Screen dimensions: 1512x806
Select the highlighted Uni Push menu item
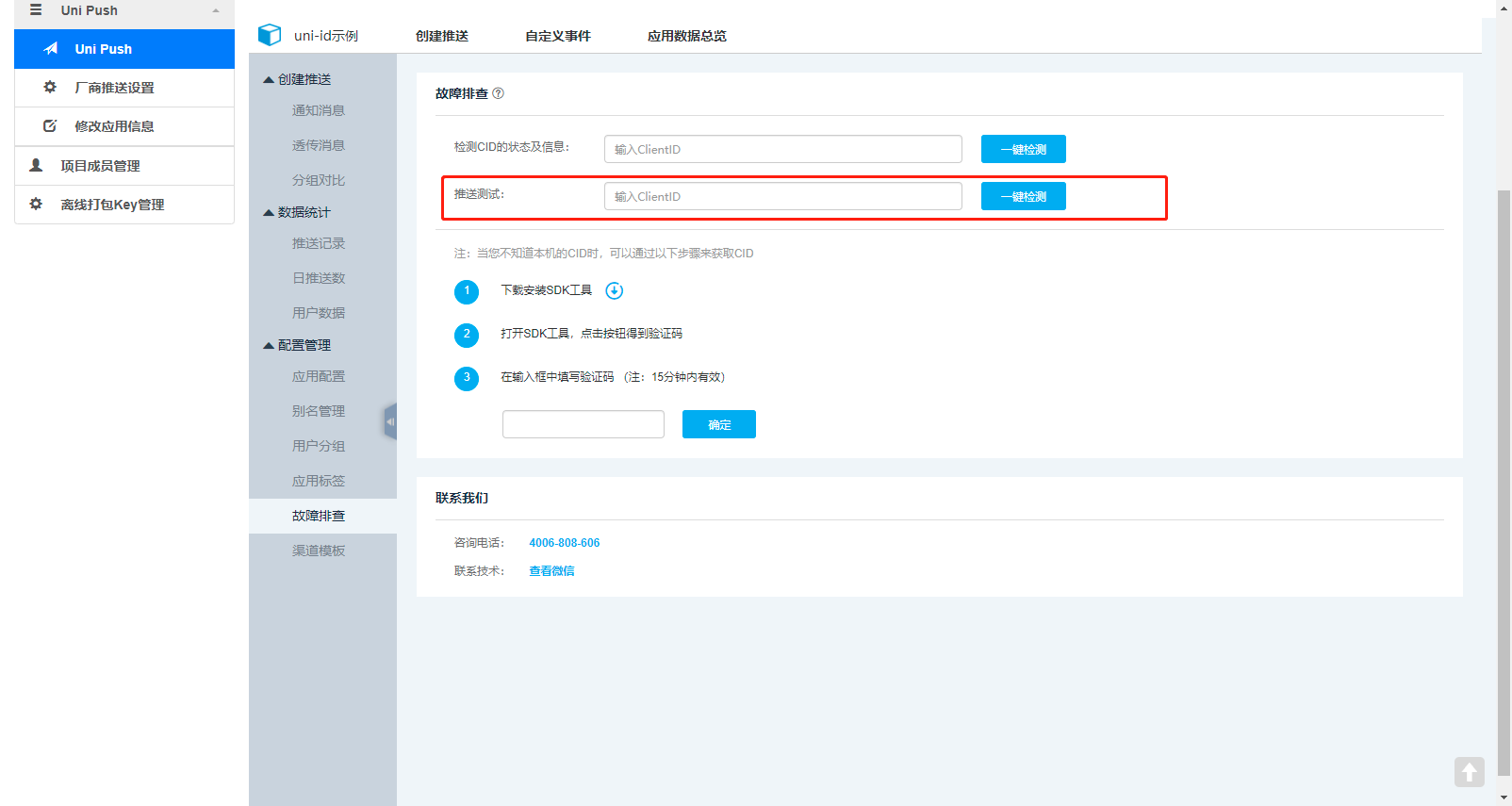click(x=124, y=49)
